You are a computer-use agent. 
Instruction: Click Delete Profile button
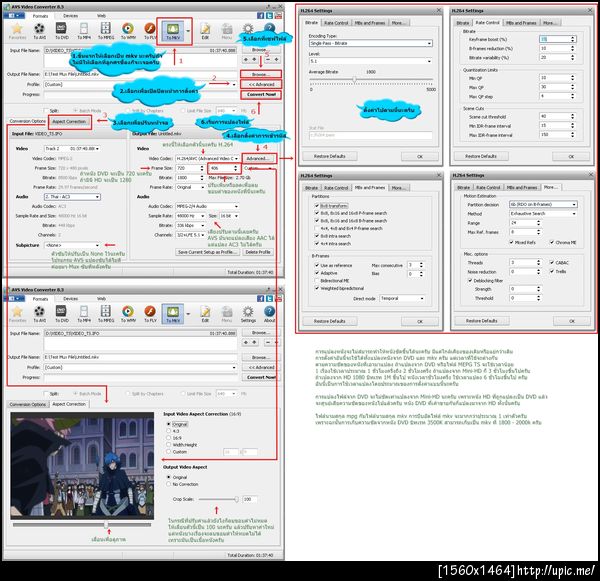pyautogui.click(x=258, y=252)
